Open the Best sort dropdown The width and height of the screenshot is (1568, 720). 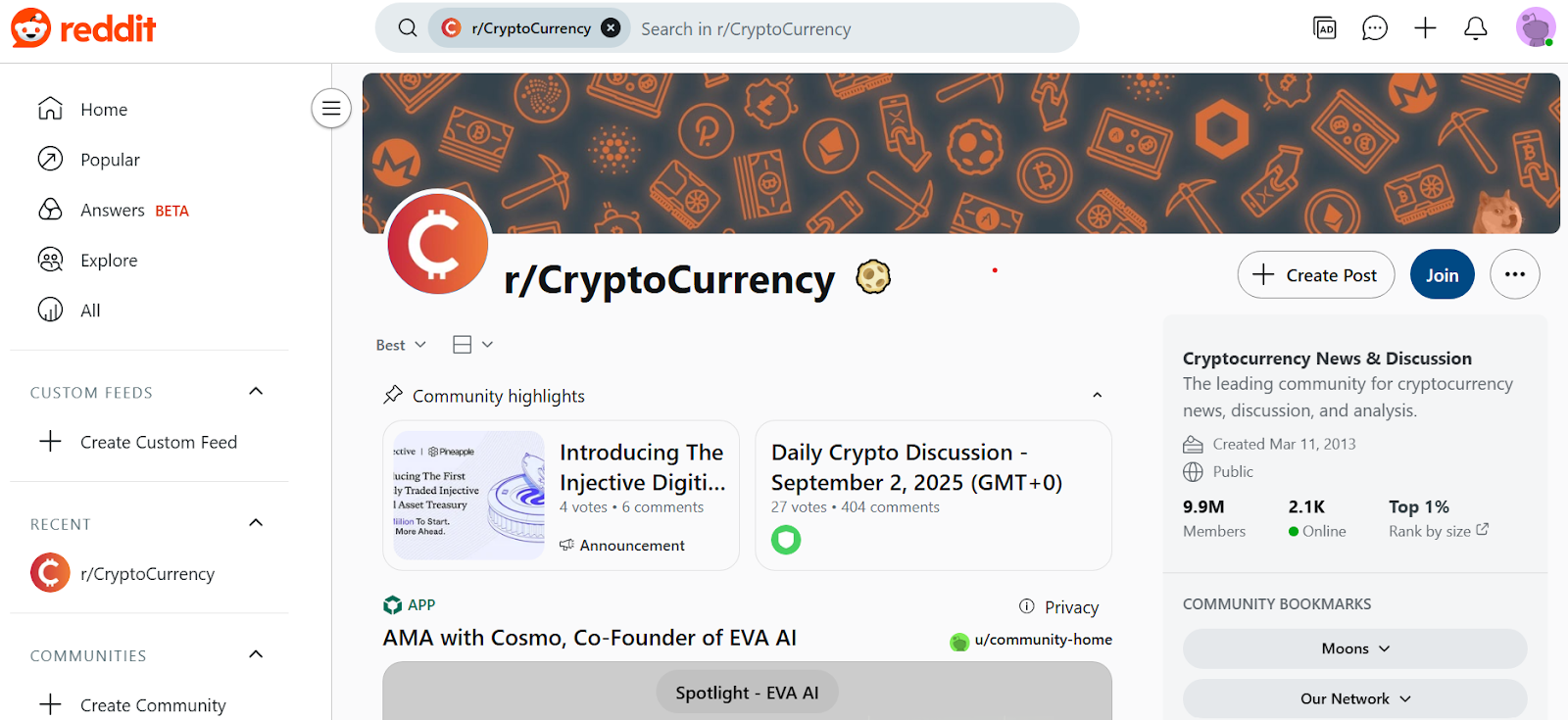[x=401, y=345]
